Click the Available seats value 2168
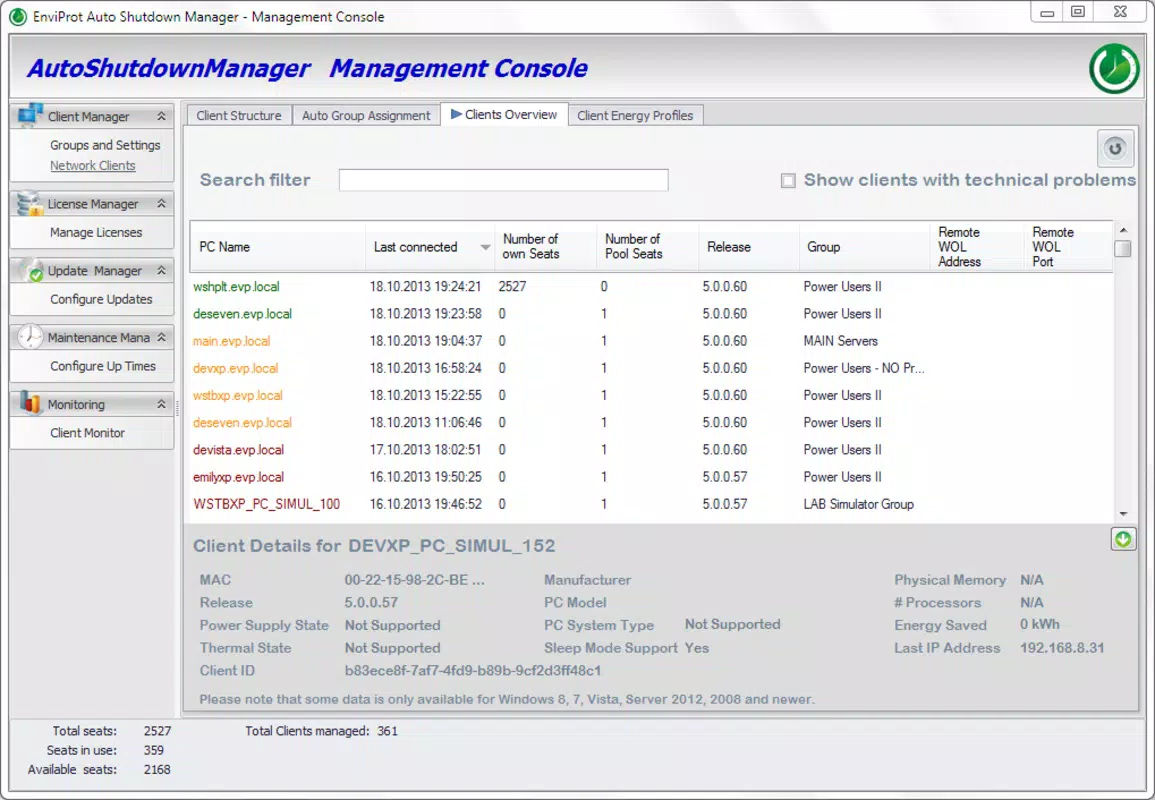Viewport: 1155px width, 800px height. pos(157,769)
